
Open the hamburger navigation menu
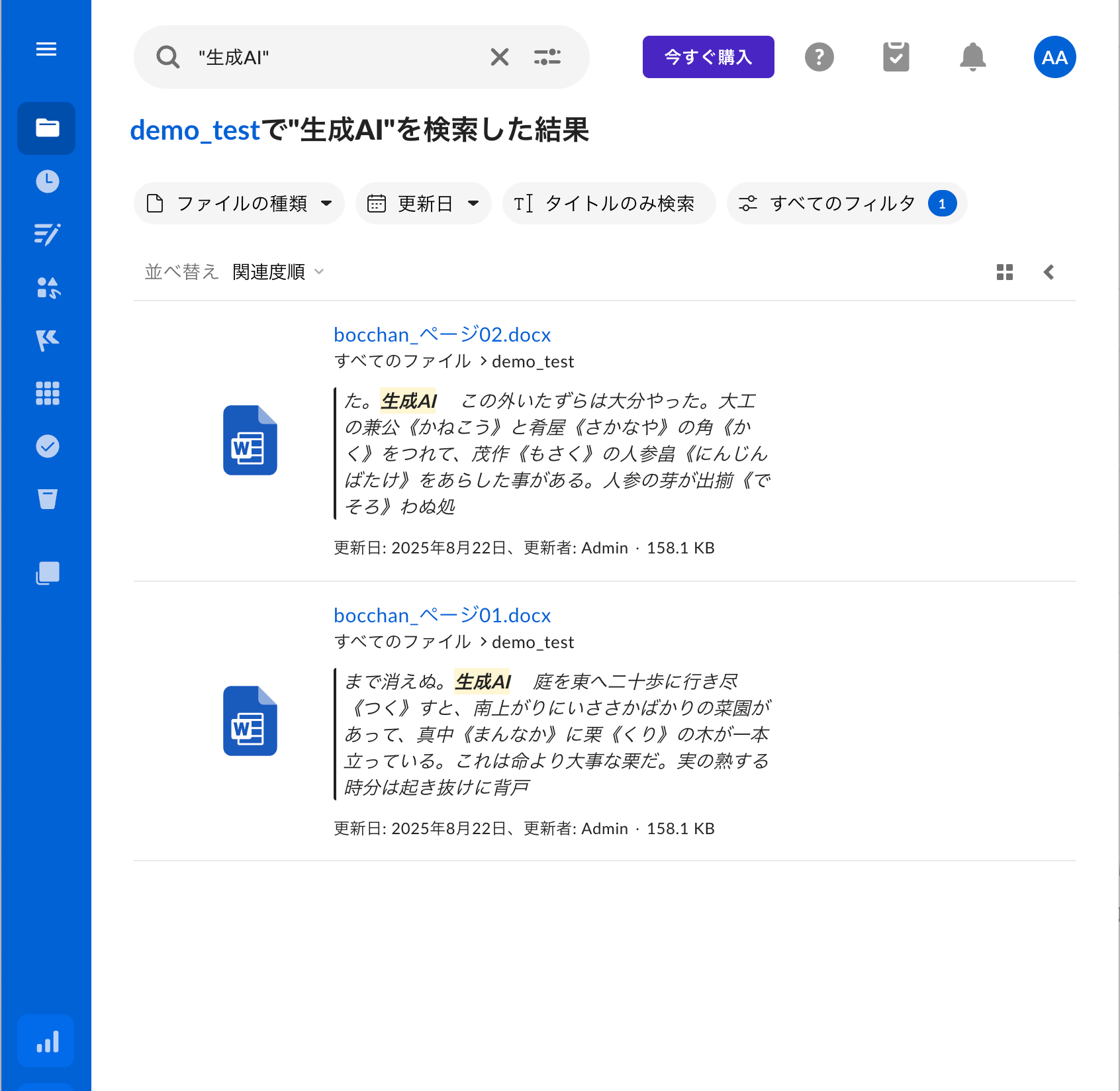tap(46, 49)
